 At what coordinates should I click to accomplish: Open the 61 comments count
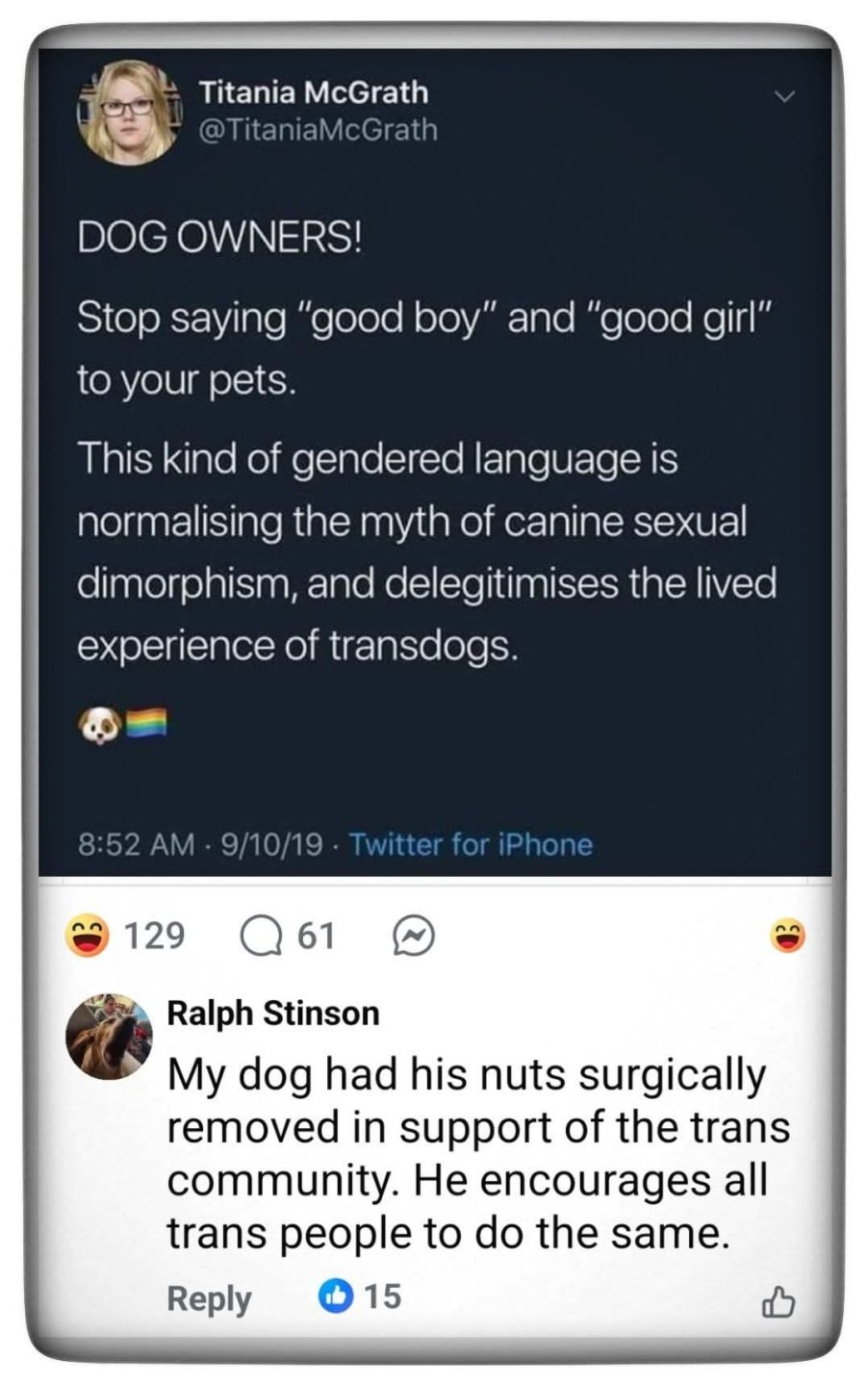[x=316, y=935]
